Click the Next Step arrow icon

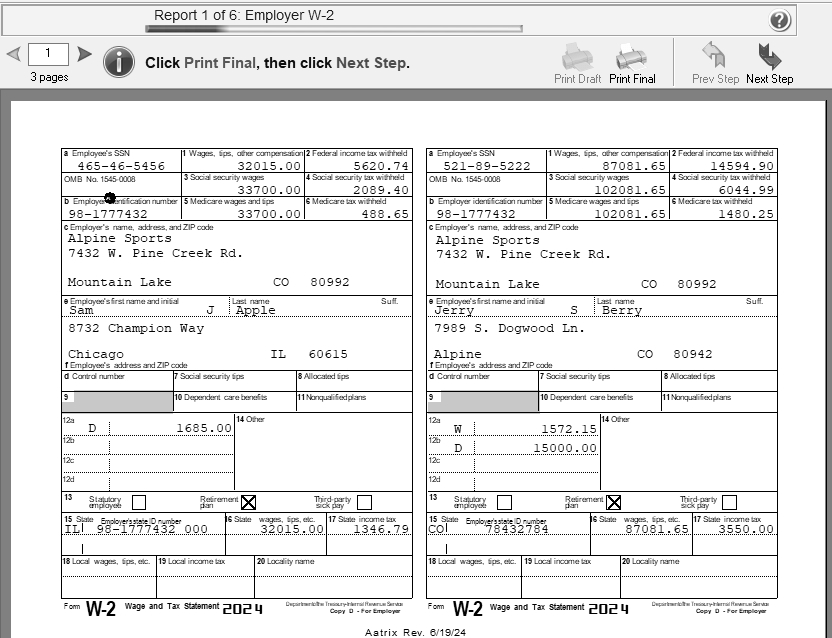769,56
